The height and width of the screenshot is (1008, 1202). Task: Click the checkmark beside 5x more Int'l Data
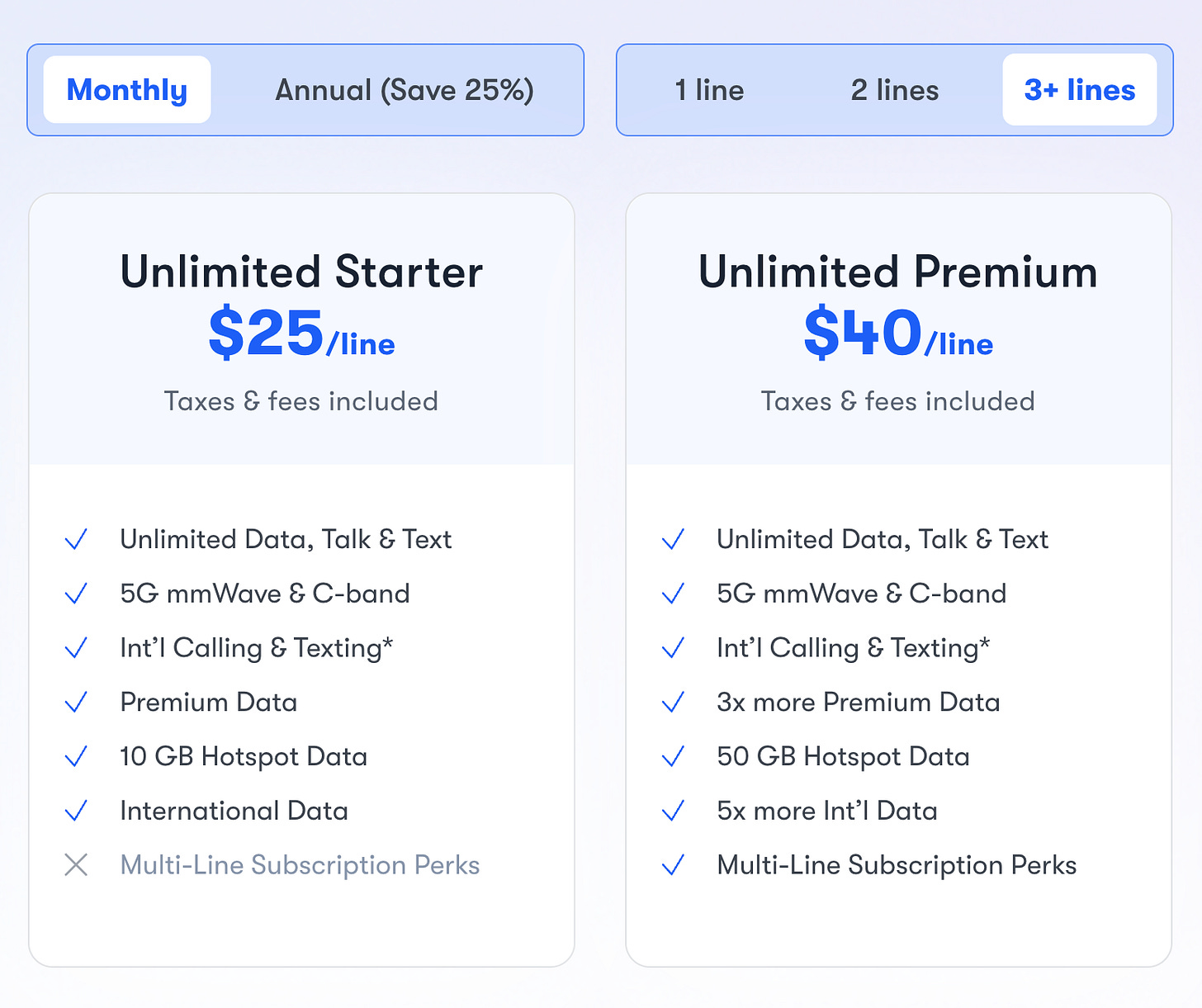pyautogui.click(x=673, y=811)
